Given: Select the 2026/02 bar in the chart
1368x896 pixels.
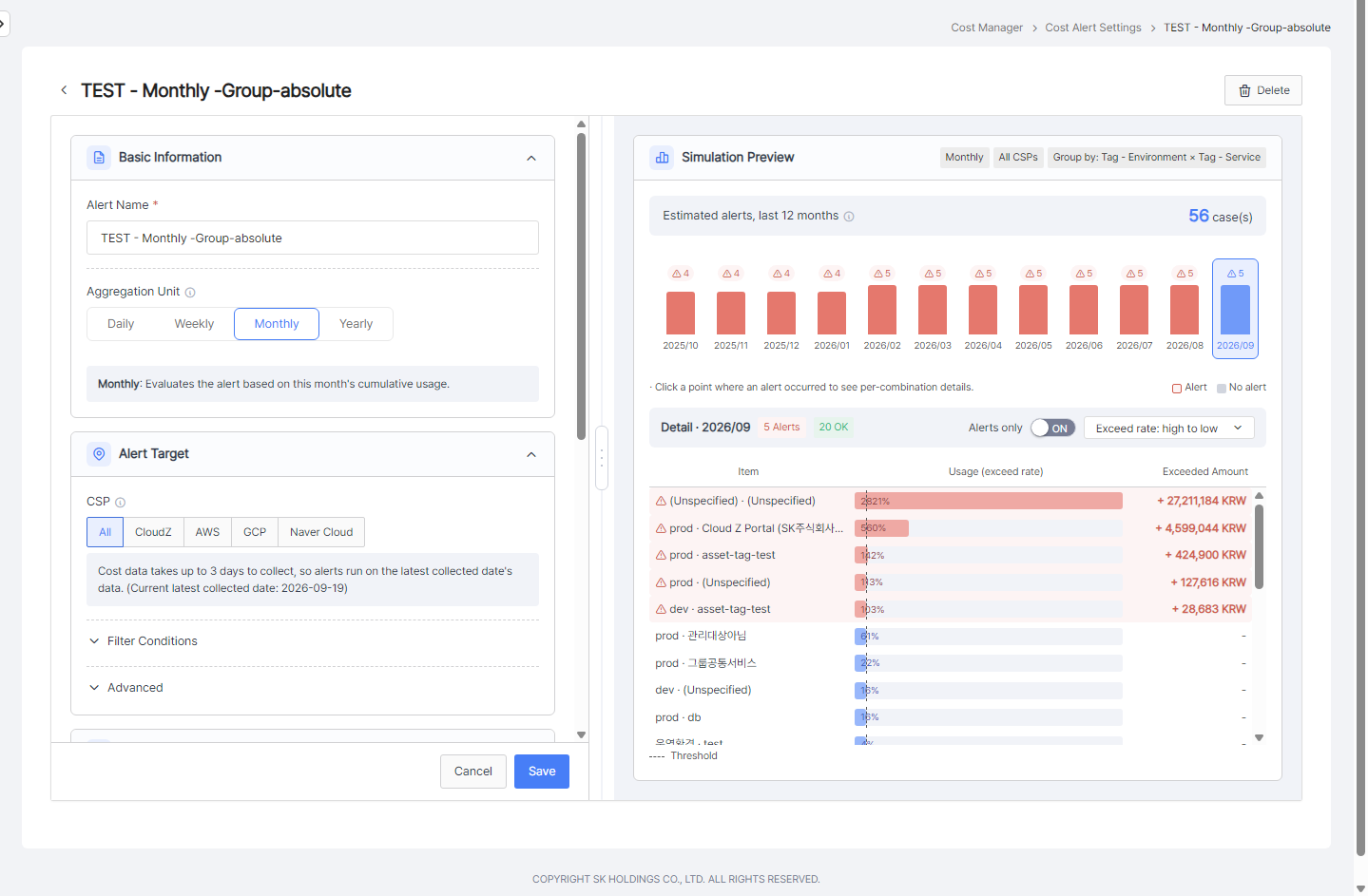Looking at the screenshot, I should pos(882,309).
